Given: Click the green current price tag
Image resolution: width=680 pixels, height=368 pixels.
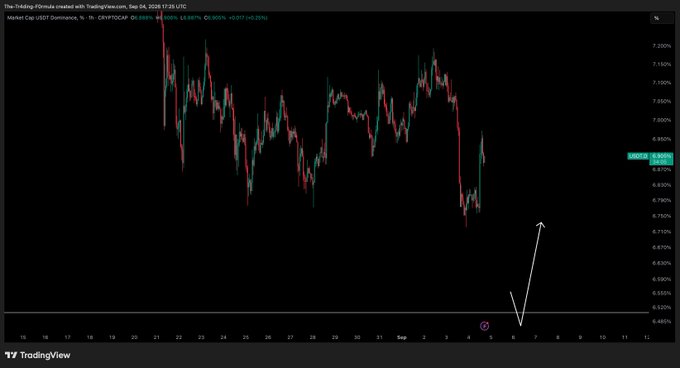Looking at the screenshot, I should tap(662, 158).
